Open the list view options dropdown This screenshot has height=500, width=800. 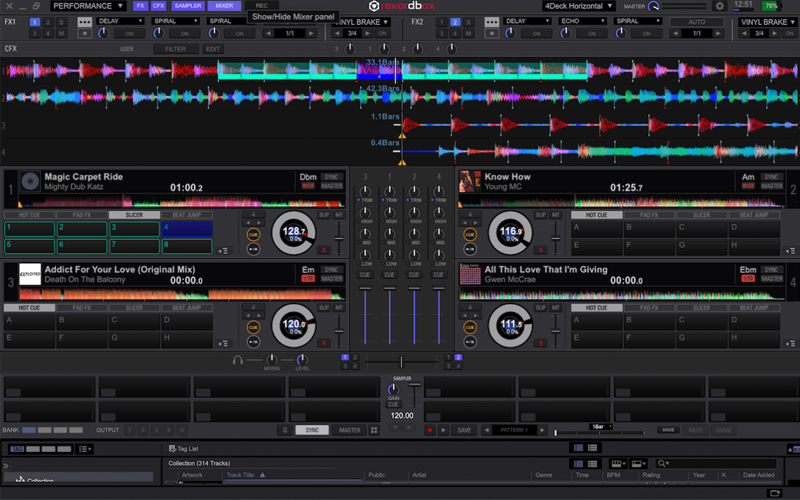(85, 449)
